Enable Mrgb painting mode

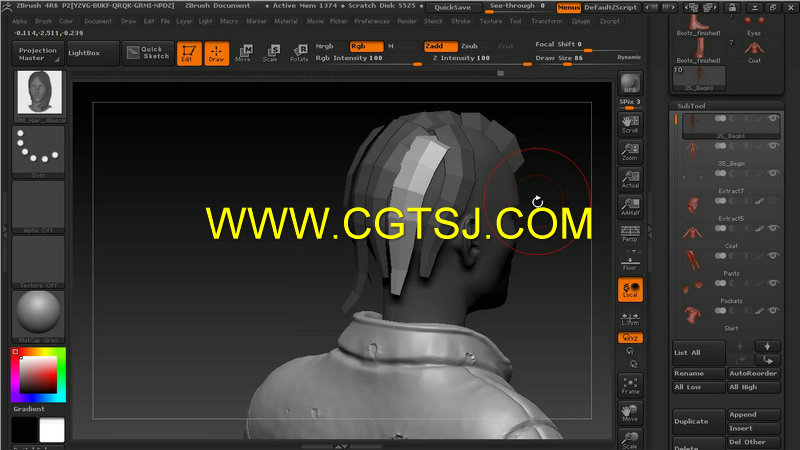pyautogui.click(x=324, y=46)
